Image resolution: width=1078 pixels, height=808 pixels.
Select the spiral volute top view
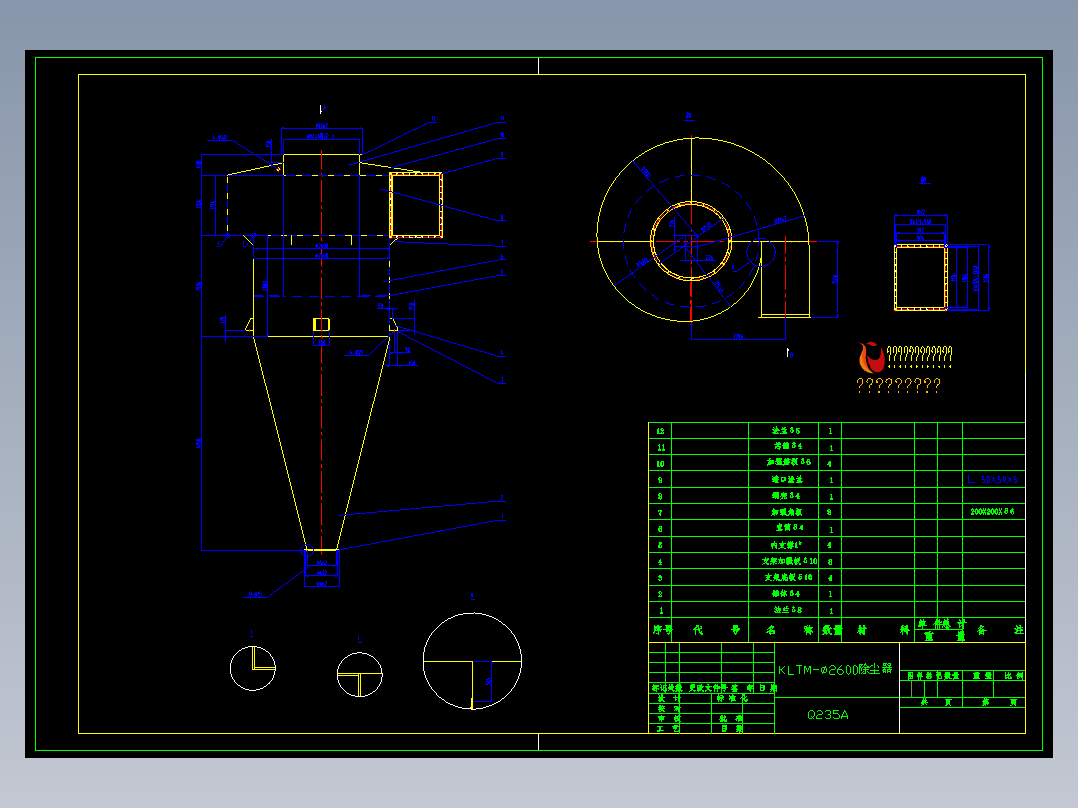pos(703,230)
